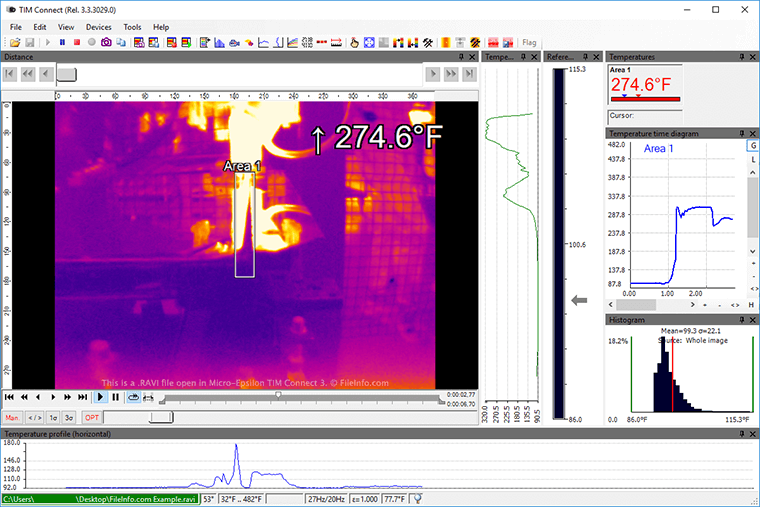Open the Tools menu
The image size is (760, 507).
coord(132,27)
